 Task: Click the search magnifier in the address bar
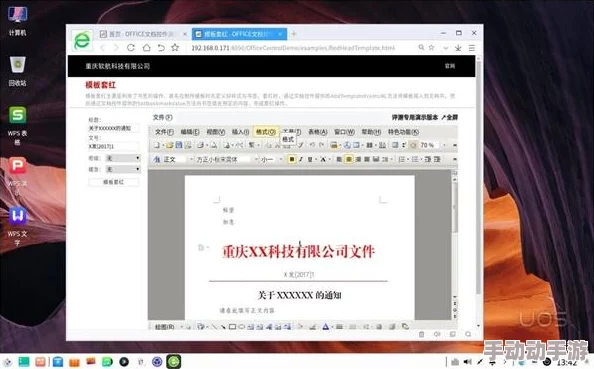pos(421,47)
